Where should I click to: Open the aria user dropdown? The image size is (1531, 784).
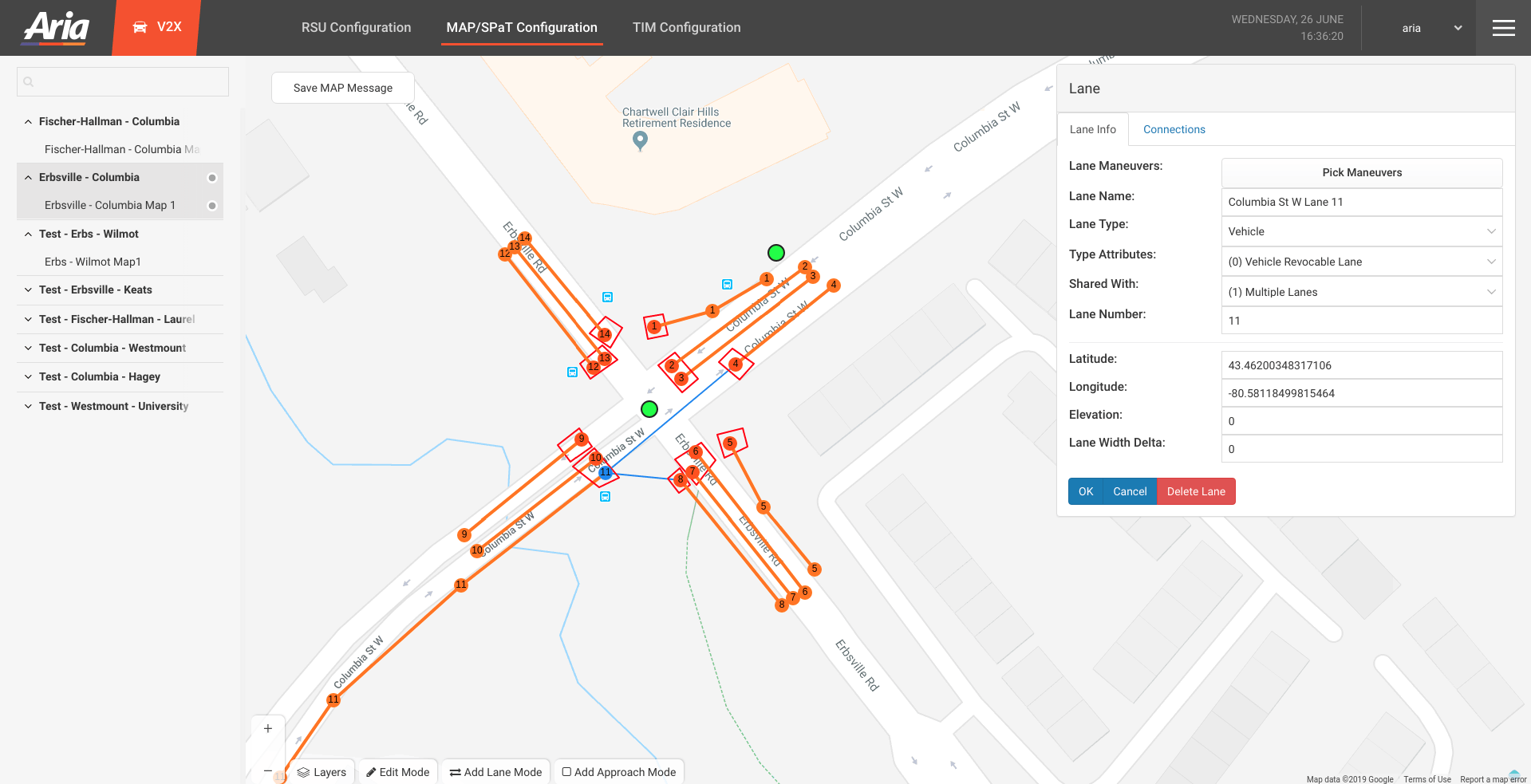1431,28
